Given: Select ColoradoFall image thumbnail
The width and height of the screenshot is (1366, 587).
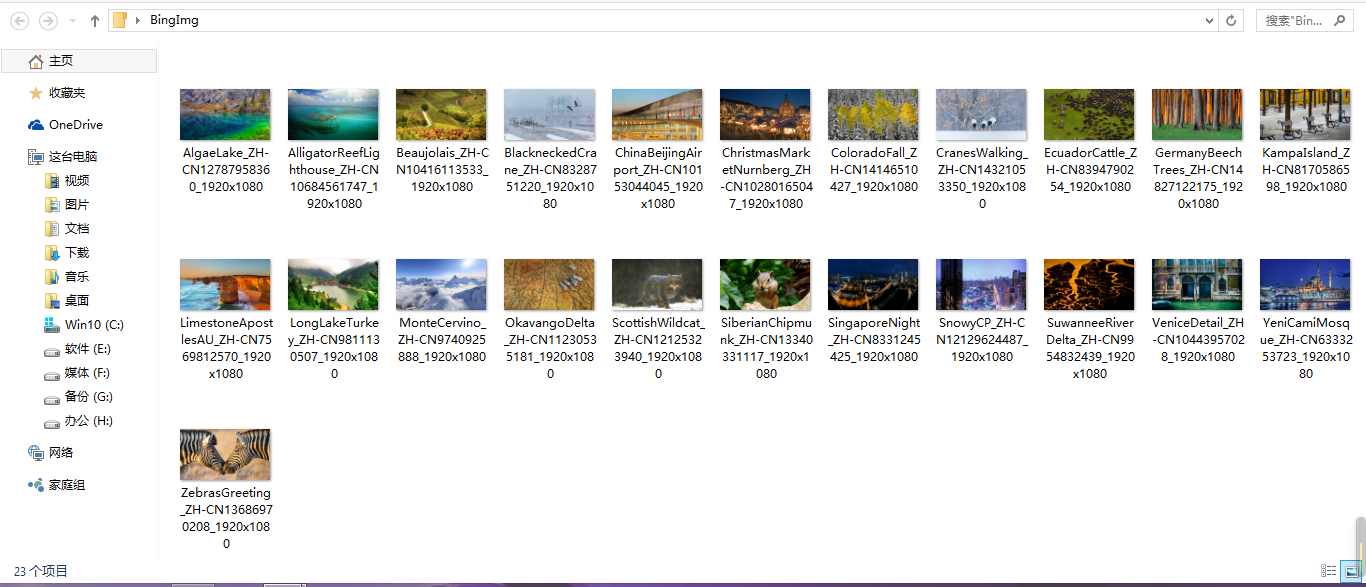Looking at the screenshot, I should coord(873,115).
